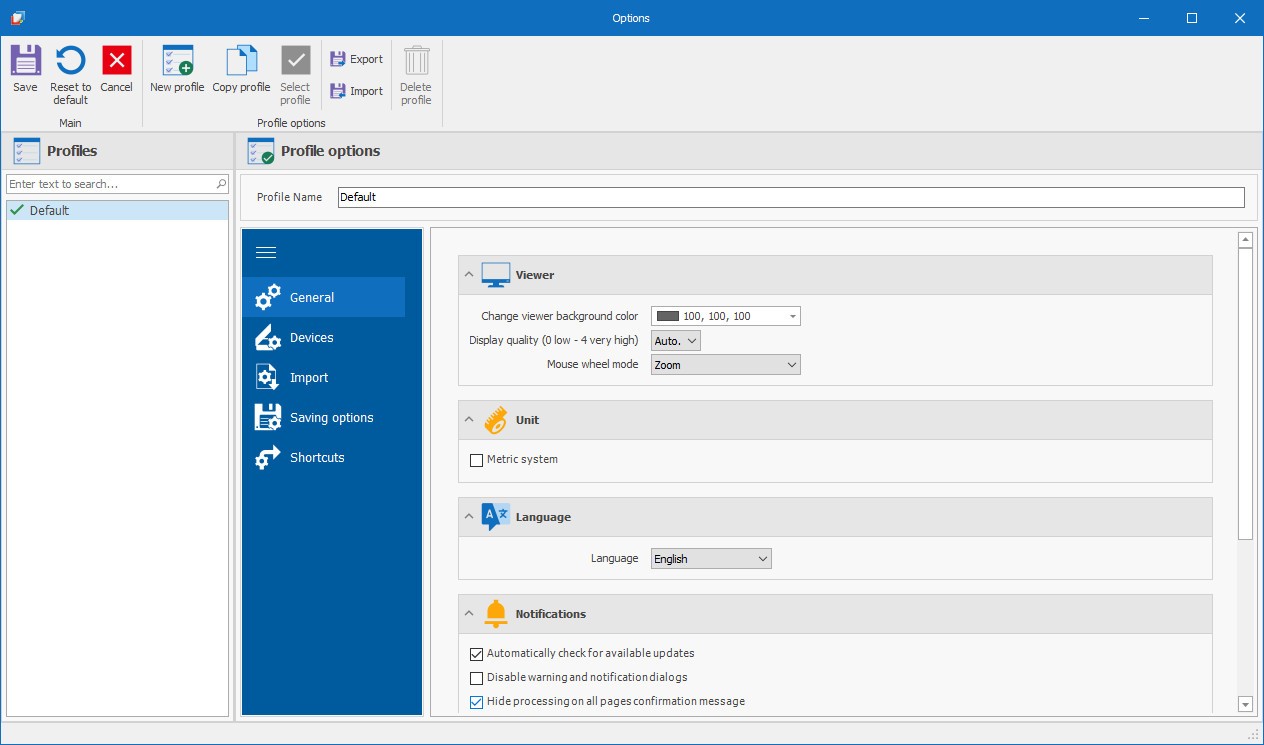This screenshot has width=1264, height=745.
Task: Click the hamburger menu icon in sidebar
Action: [x=266, y=252]
